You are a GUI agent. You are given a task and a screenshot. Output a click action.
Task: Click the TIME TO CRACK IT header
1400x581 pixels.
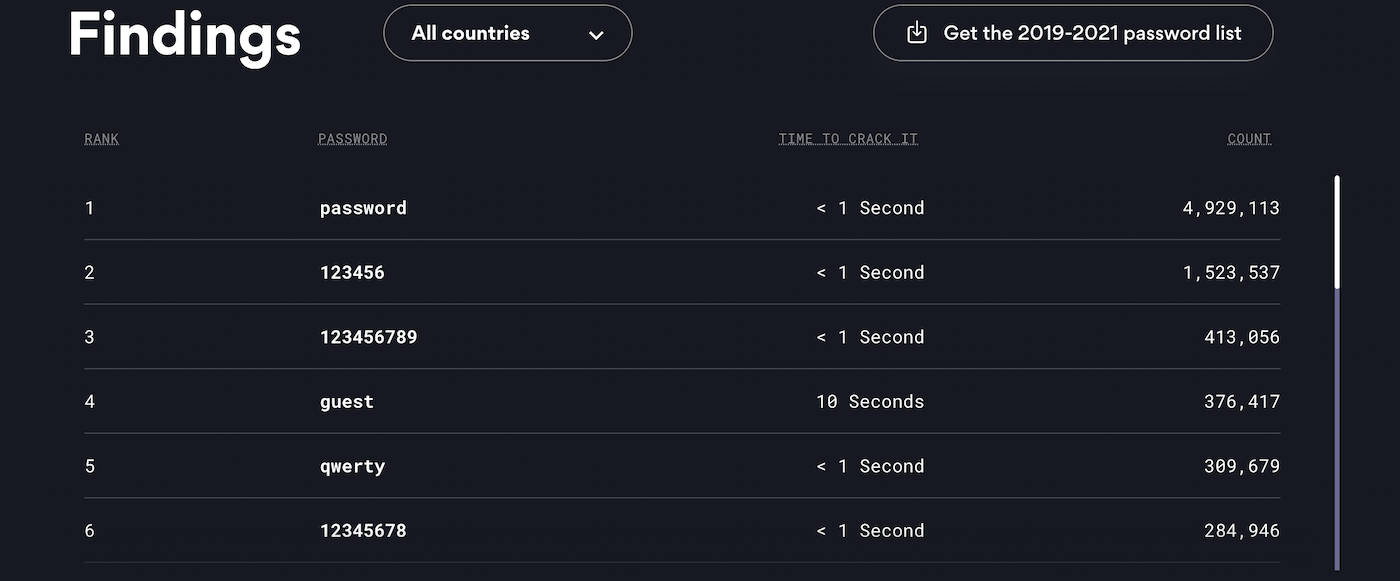coord(848,139)
